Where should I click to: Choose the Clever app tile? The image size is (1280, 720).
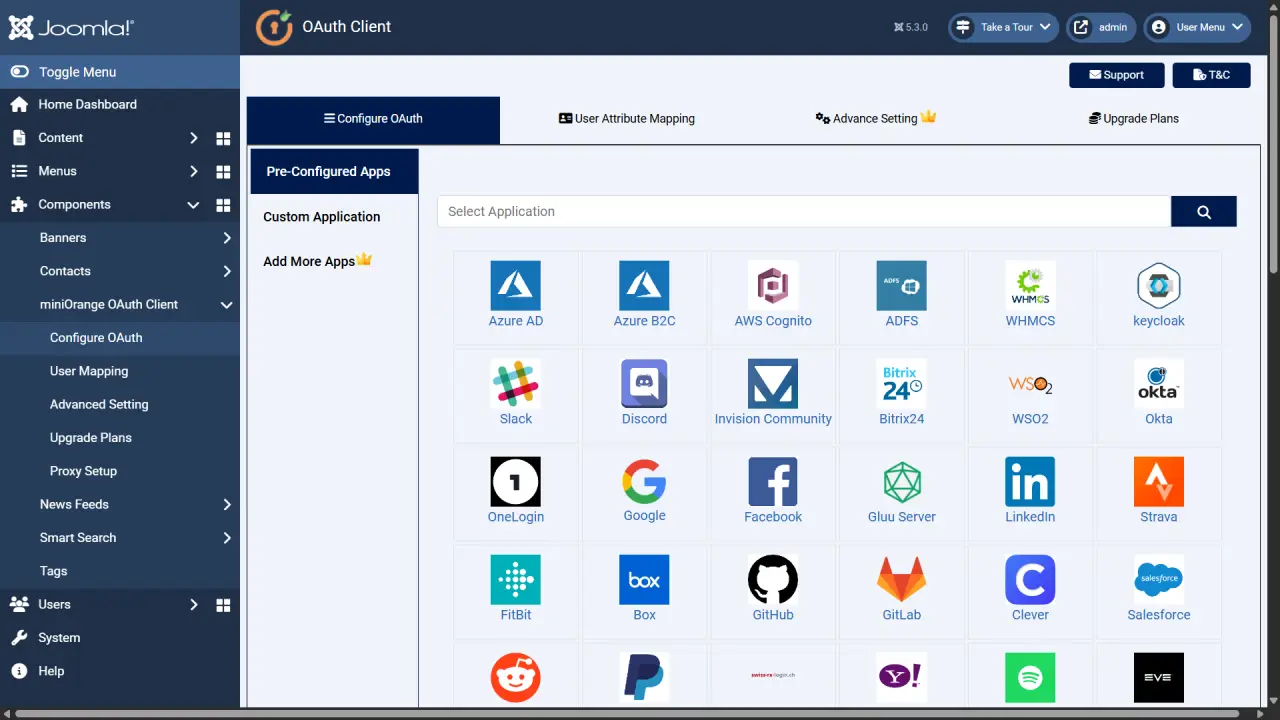[1030, 580]
